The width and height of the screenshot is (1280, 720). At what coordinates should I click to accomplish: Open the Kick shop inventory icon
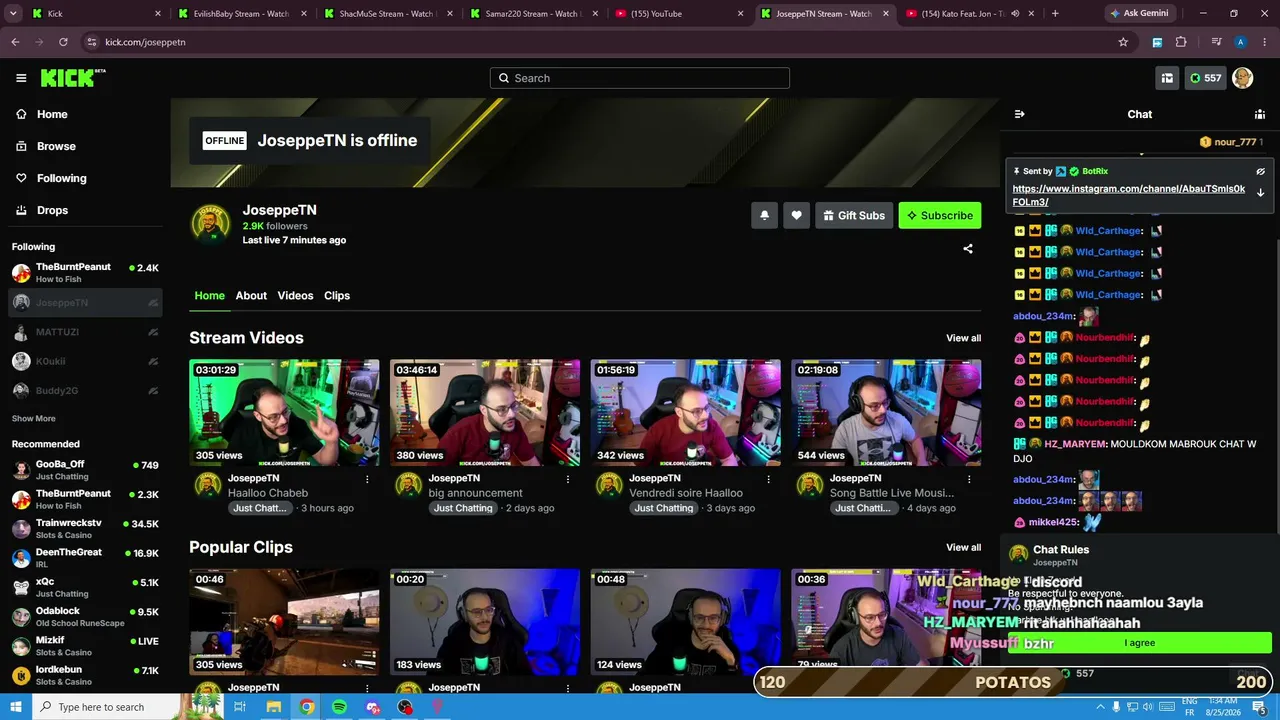click(1167, 78)
